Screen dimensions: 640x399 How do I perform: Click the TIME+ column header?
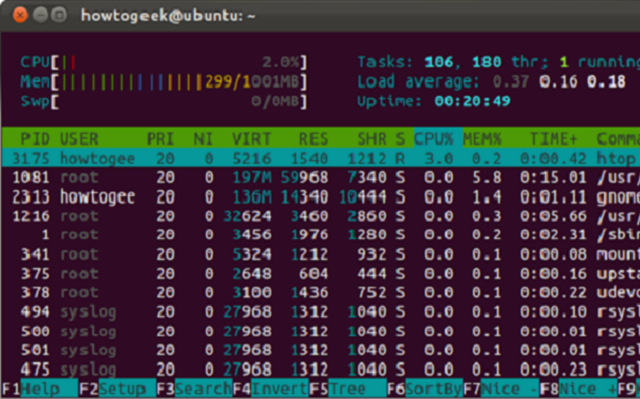(553, 139)
